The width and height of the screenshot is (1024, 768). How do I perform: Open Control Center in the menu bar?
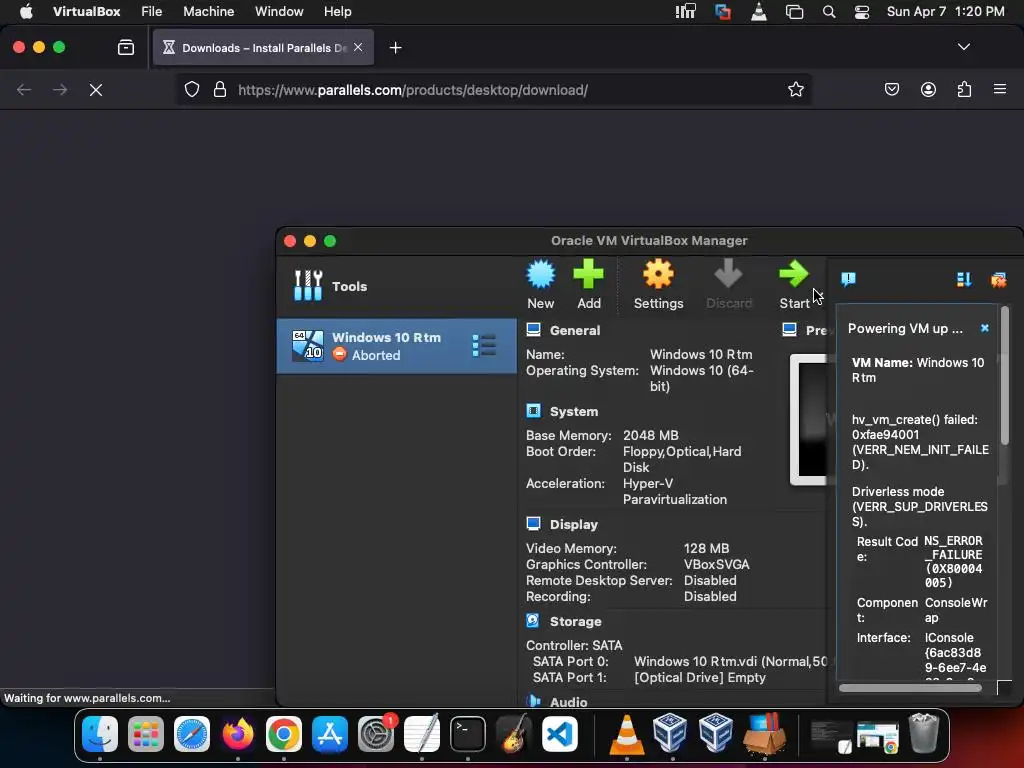point(862,12)
